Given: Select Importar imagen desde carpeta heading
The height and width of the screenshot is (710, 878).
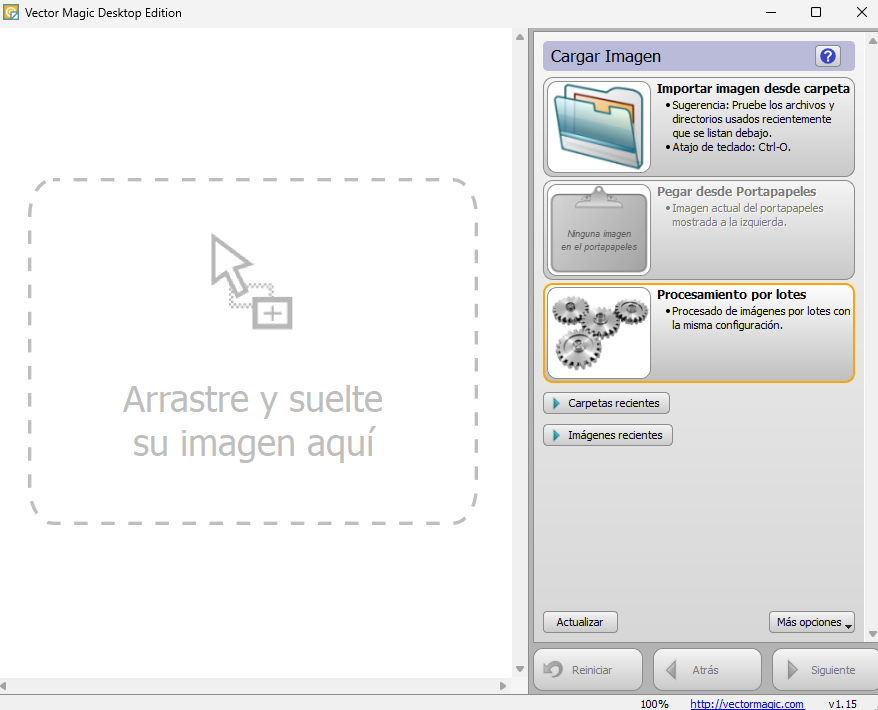Looking at the screenshot, I should [752, 89].
